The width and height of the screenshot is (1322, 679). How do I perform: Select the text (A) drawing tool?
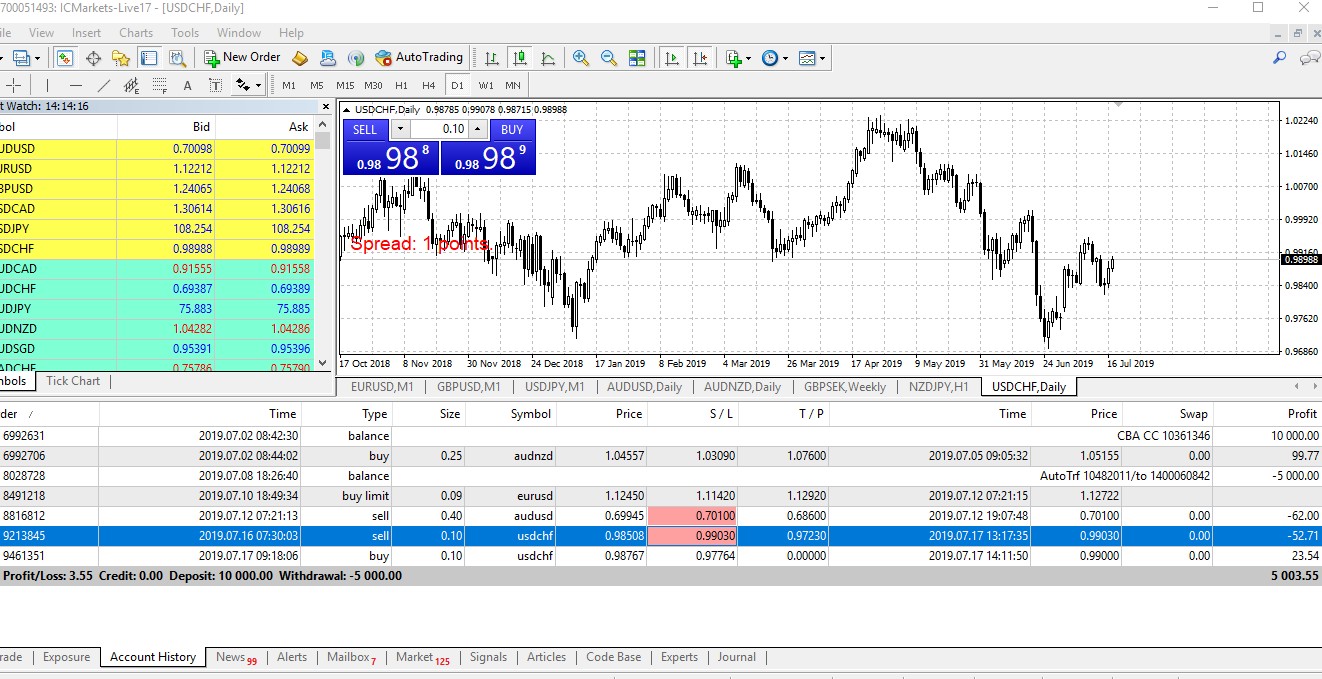tap(187, 85)
